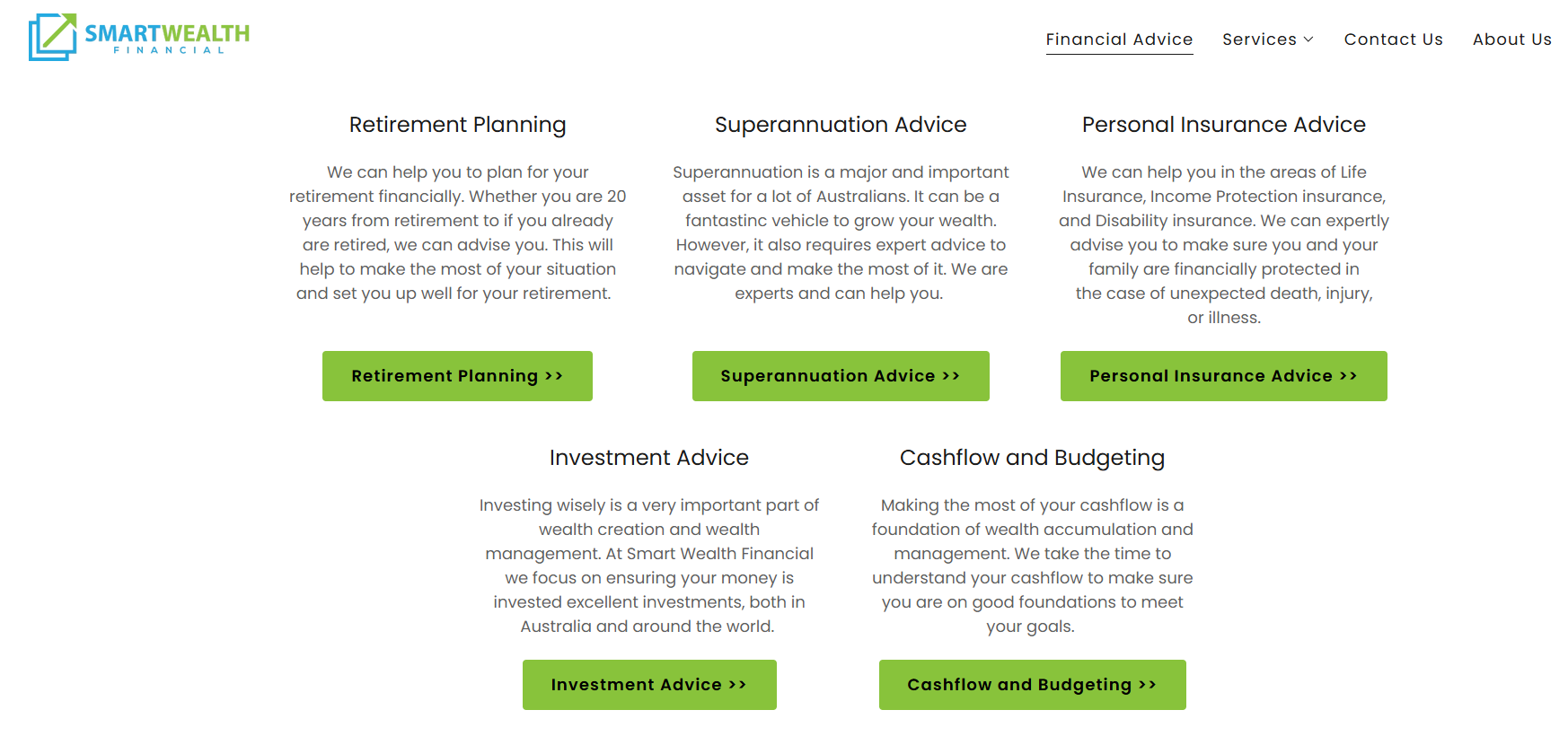Click the paragraph starting 'Superannuation is a major'
This screenshot has height=745, width=1568.
click(841, 232)
